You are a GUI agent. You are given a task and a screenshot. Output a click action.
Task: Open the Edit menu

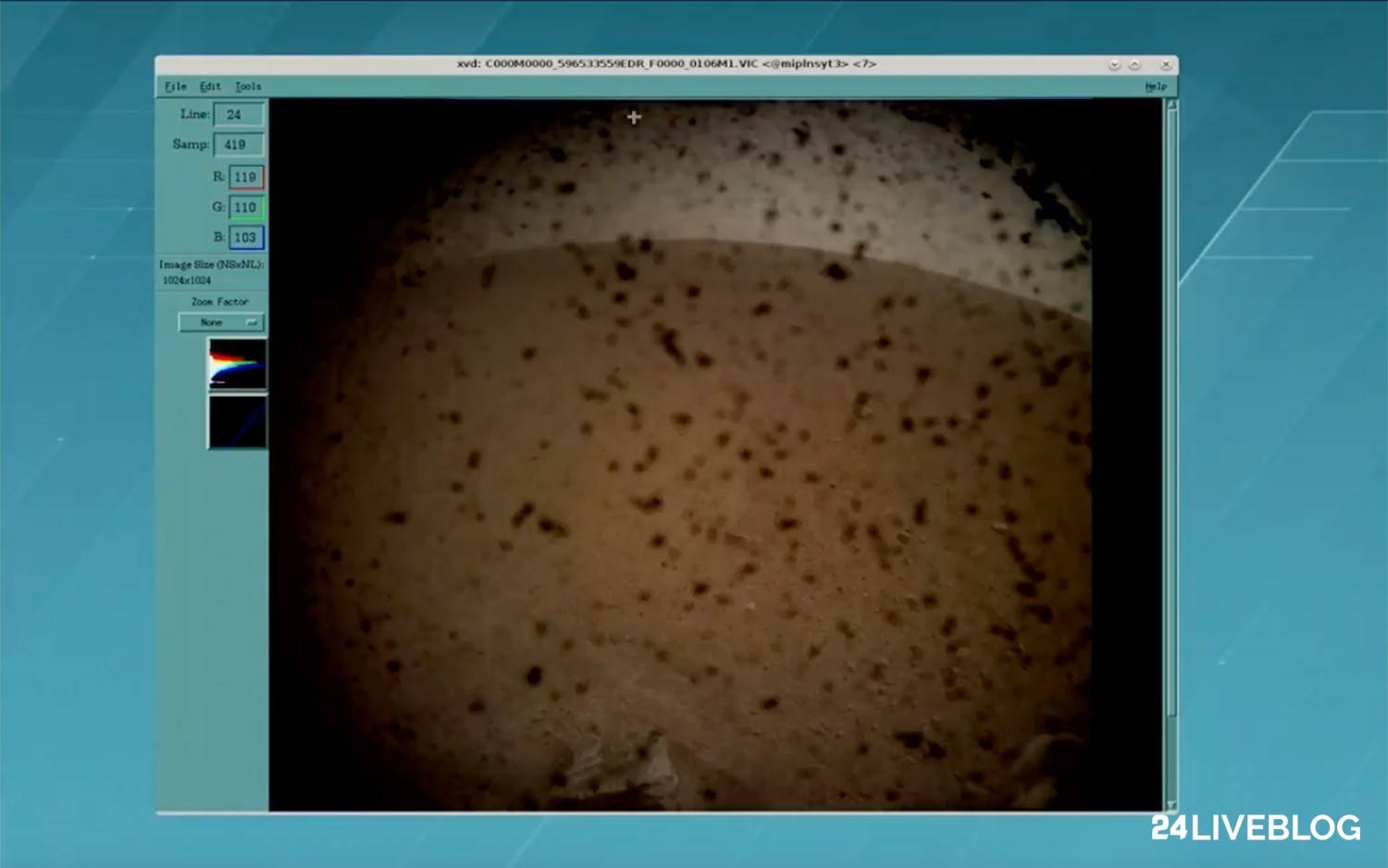click(x=210, y=86)
